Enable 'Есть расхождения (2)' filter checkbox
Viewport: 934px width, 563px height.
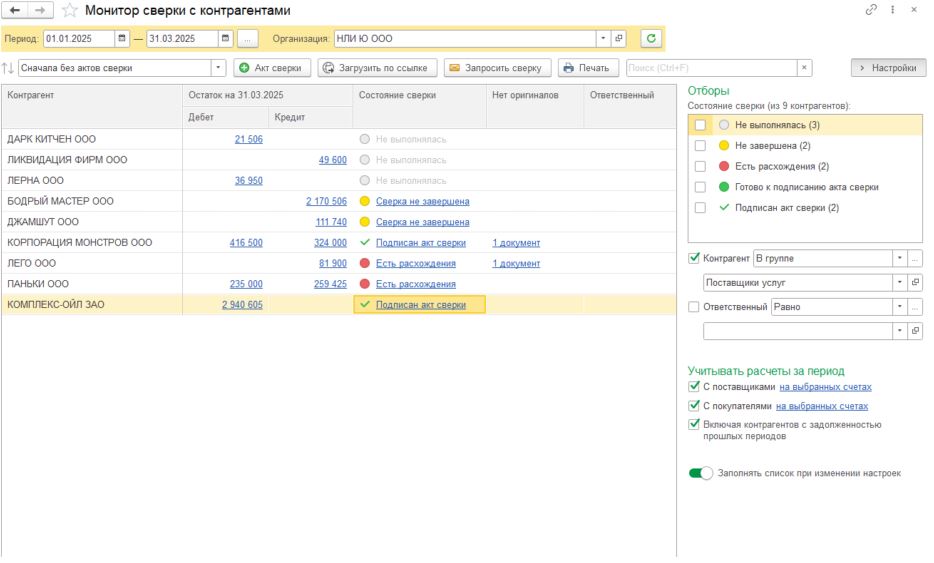click(700, 166)
